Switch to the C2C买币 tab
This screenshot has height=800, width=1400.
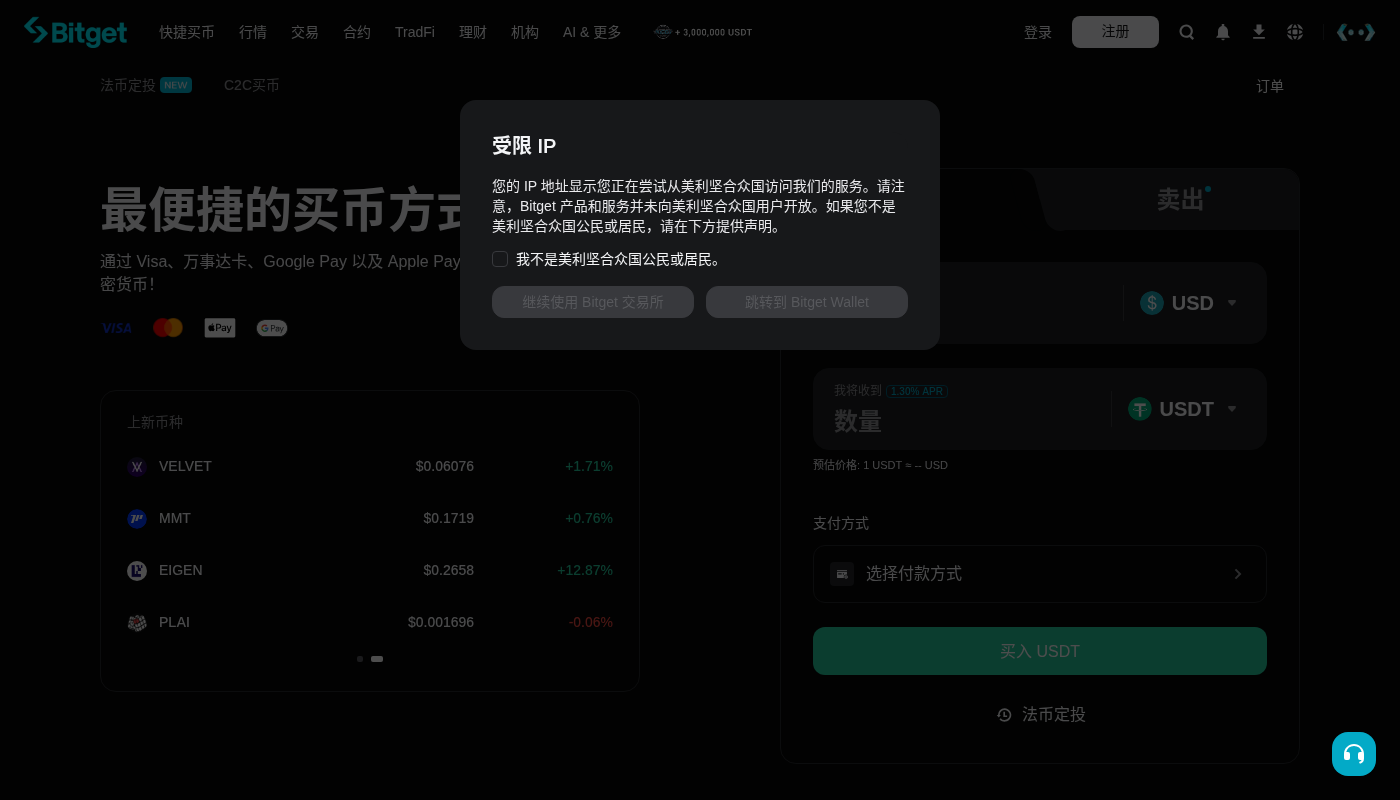(252, 85)
